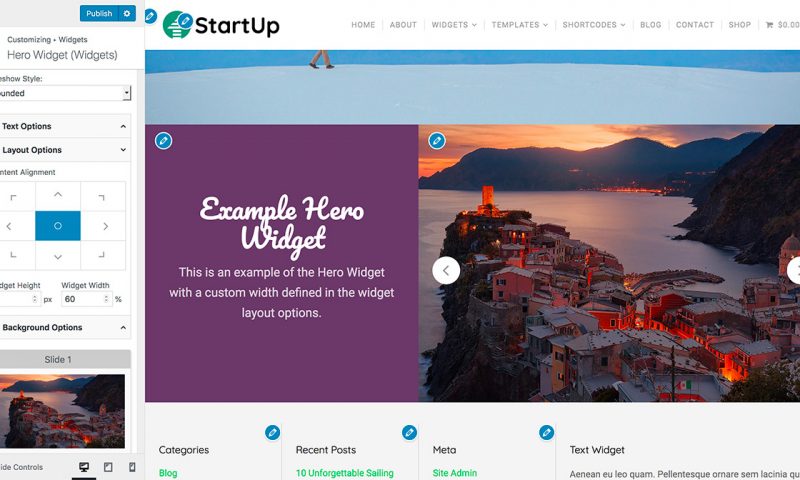800x480 pixels.
Task: Open the Widgets navigation menu
Action: (454, 24)
